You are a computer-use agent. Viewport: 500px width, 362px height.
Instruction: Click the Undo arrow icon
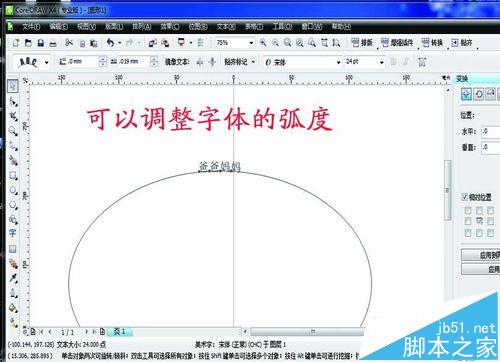[110, 42]
